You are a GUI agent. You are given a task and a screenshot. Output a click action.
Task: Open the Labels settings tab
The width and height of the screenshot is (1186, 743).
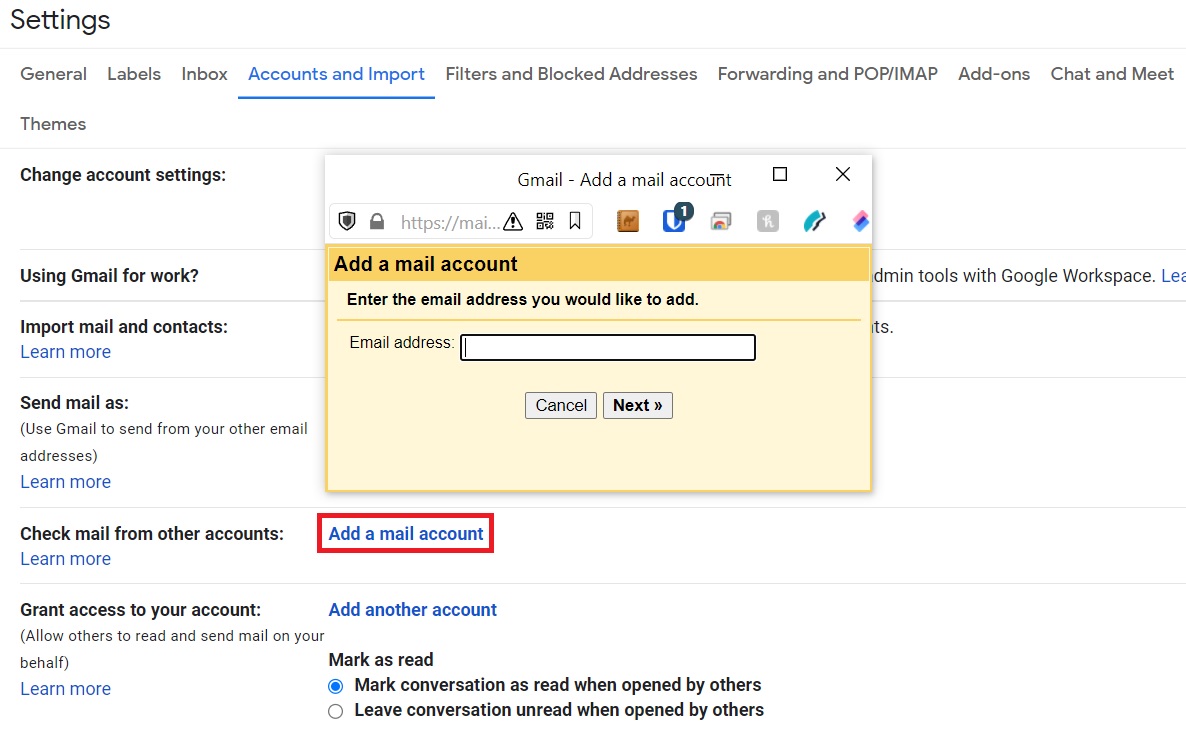[x=134, y=74]
